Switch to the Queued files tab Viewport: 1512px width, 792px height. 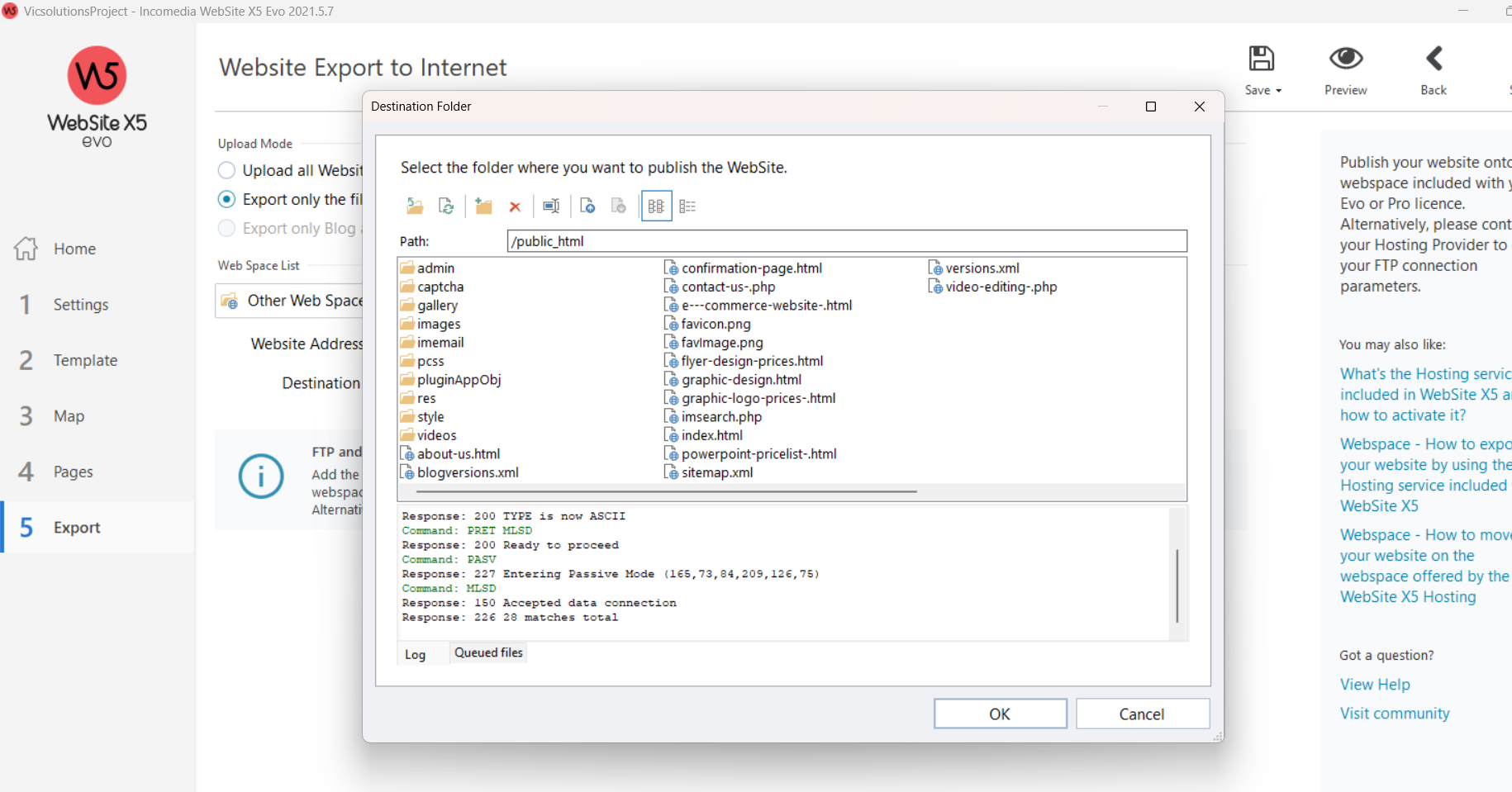click(488, 653)
